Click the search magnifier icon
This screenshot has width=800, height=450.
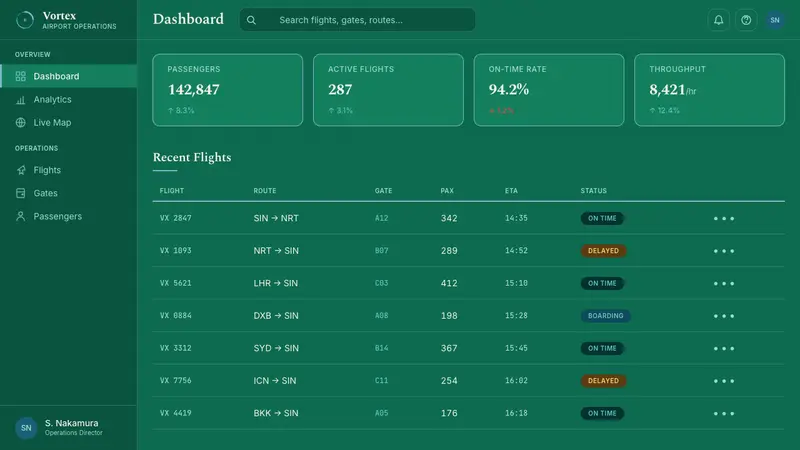251,20
